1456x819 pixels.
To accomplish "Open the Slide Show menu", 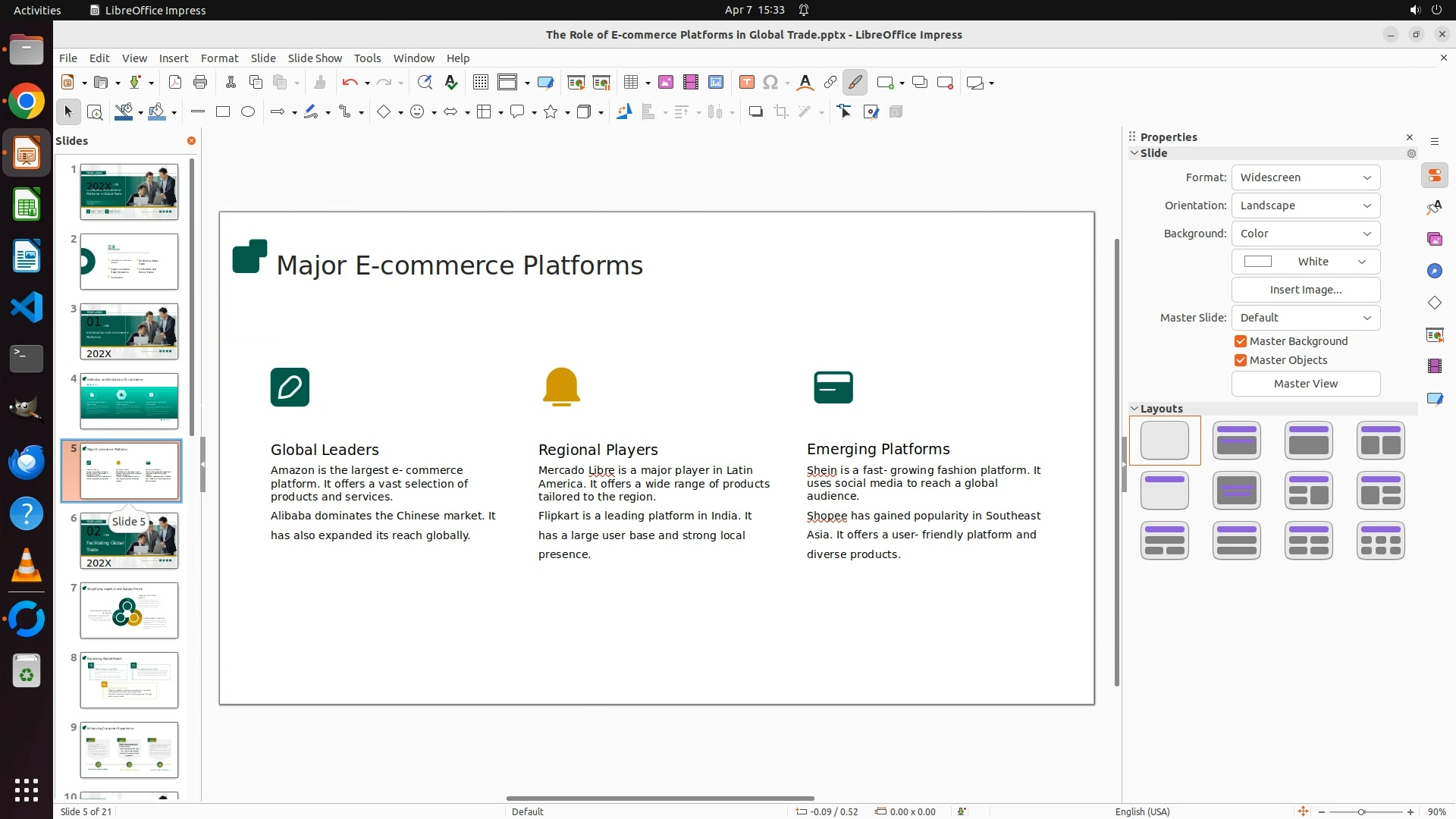I will pos(314,58).
